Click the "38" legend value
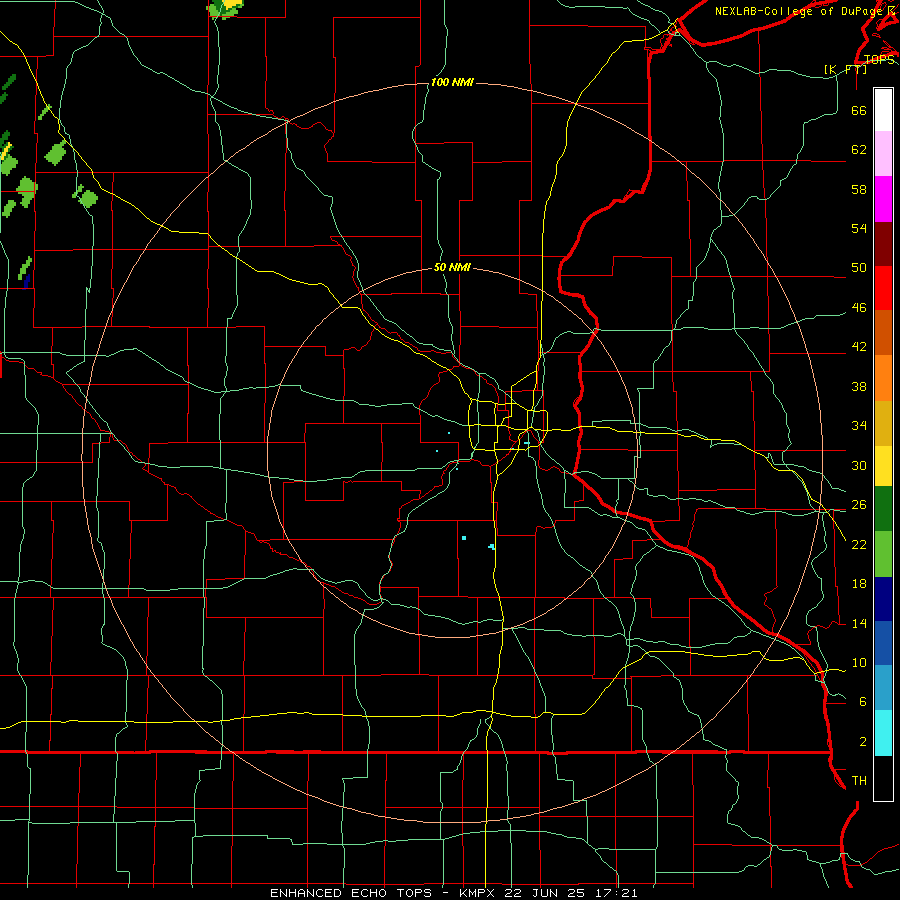 click(x=859, y=386)
